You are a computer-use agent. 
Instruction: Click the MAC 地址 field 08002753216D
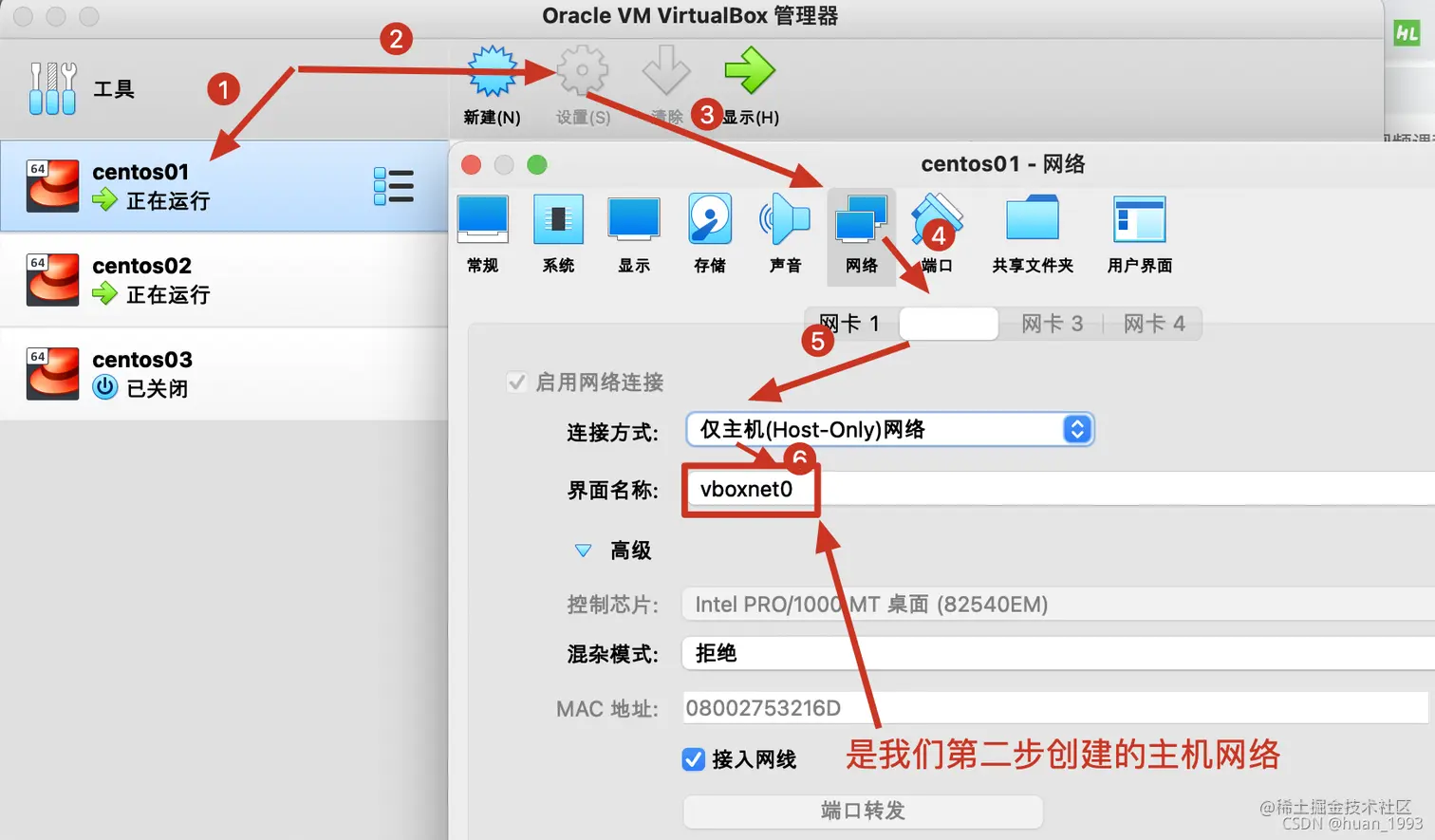click(1055, 708)
